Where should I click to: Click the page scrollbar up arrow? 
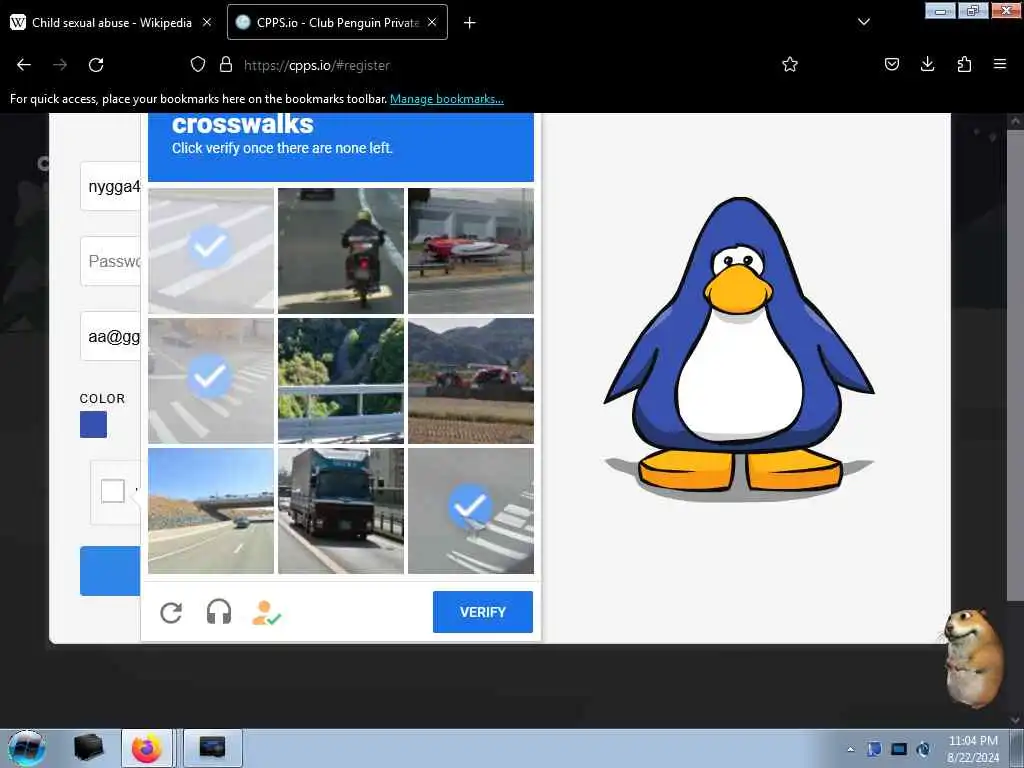point(1015,121)
